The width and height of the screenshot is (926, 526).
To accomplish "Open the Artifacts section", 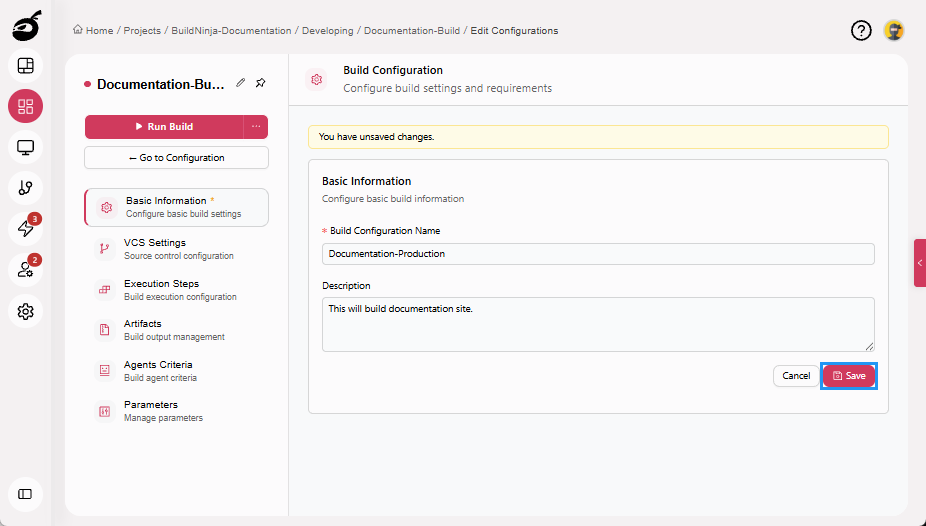I will coord(177,330).
